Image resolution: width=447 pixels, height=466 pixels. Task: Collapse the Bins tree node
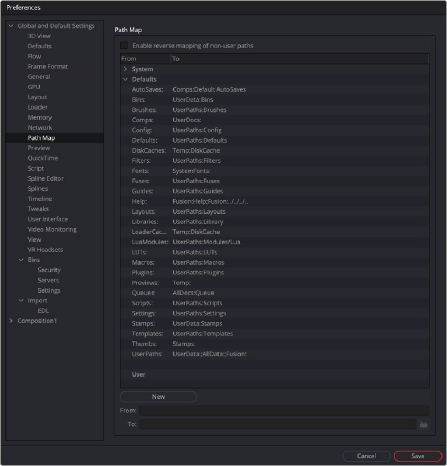tap(21, 260)
